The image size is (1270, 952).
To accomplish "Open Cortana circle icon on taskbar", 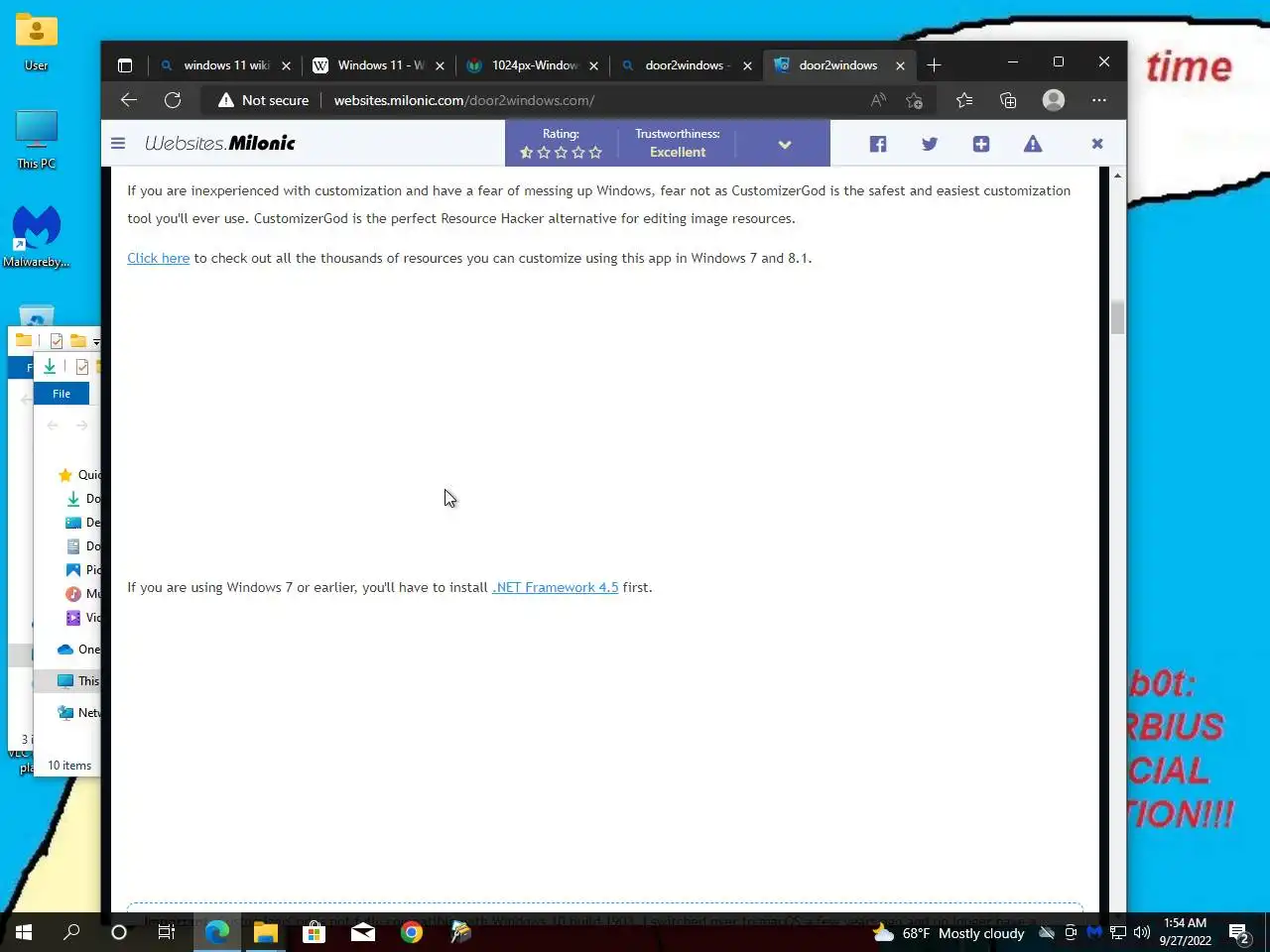I will tap(119, 932).
